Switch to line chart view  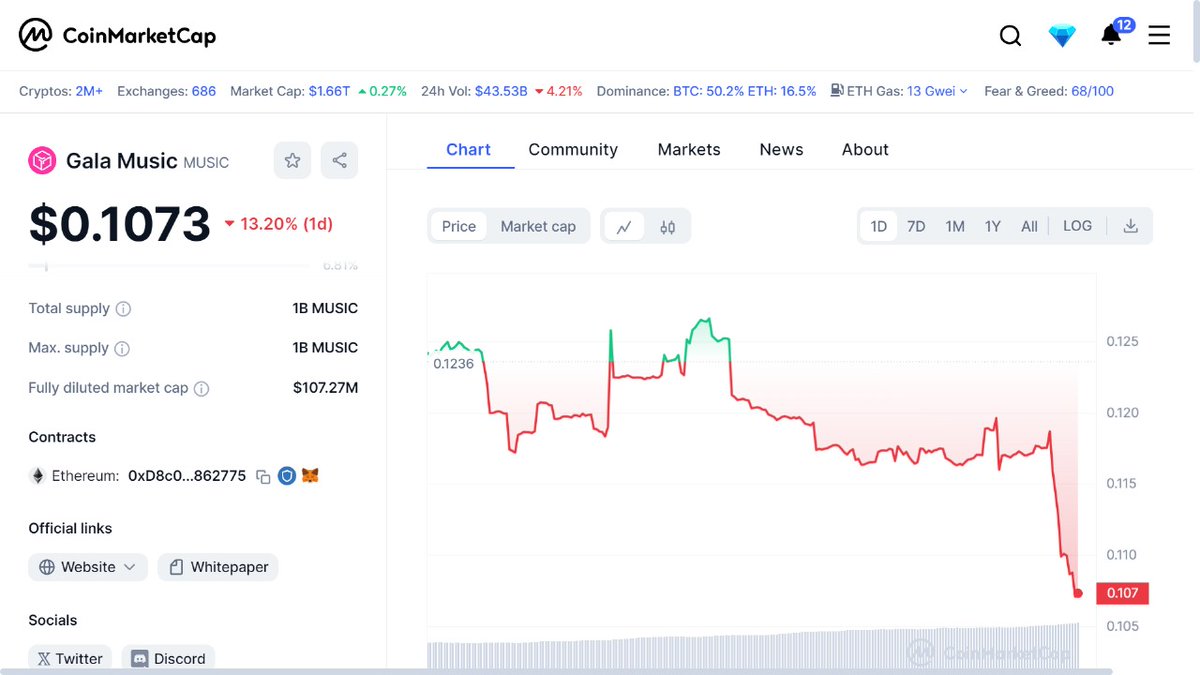[624, 227]
